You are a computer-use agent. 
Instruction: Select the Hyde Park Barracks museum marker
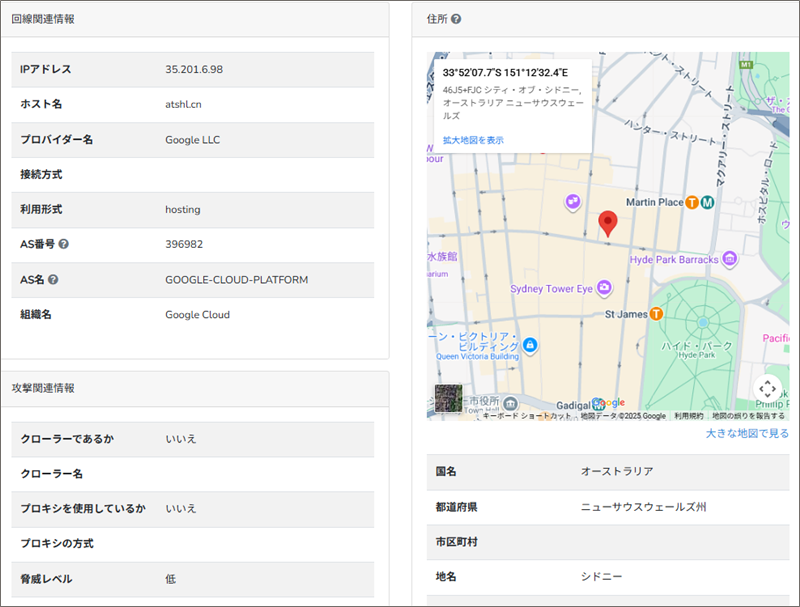(731, 259)
